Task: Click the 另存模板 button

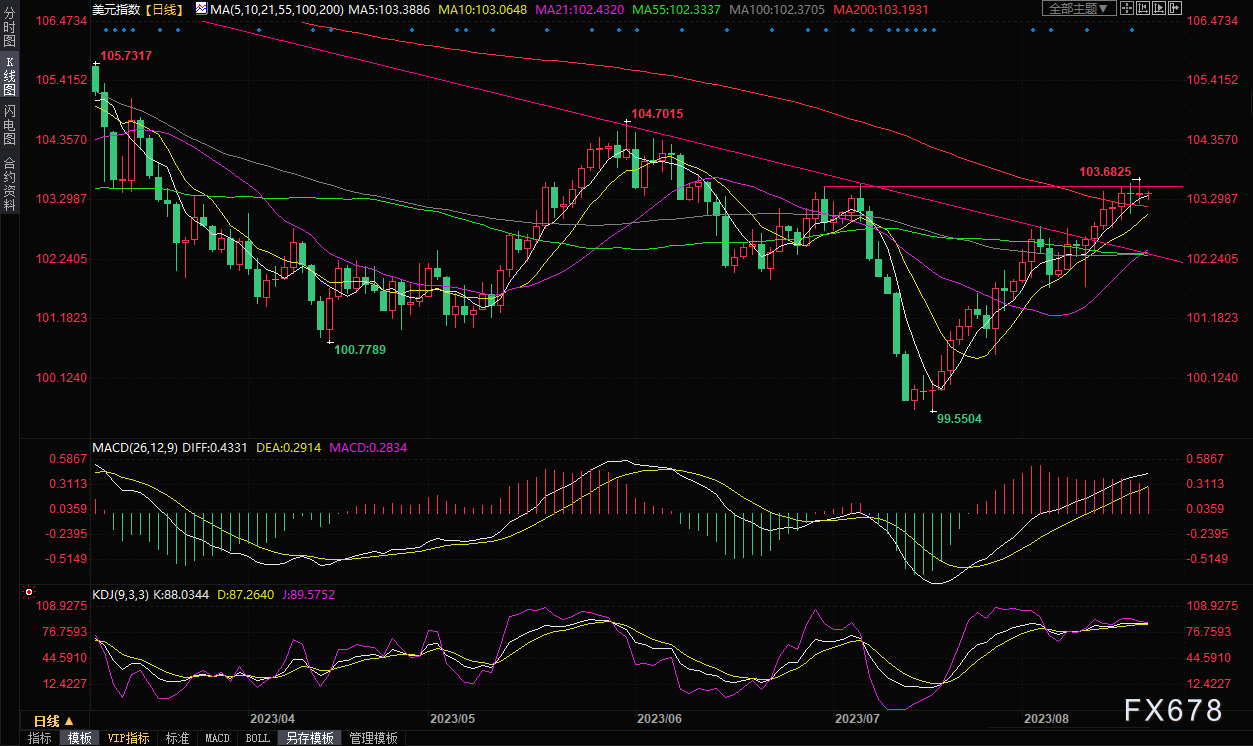Action: tap(310, 738)
